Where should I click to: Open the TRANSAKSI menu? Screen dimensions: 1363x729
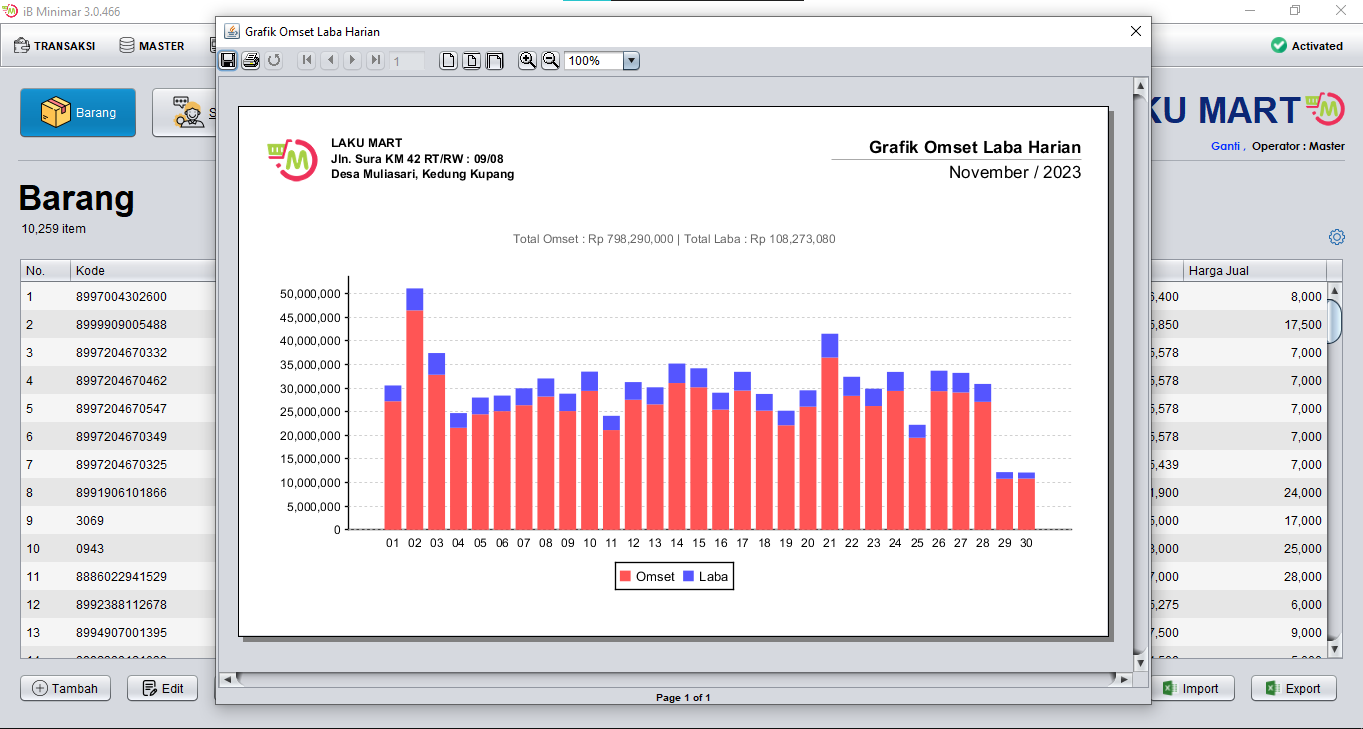coord(55,46)
